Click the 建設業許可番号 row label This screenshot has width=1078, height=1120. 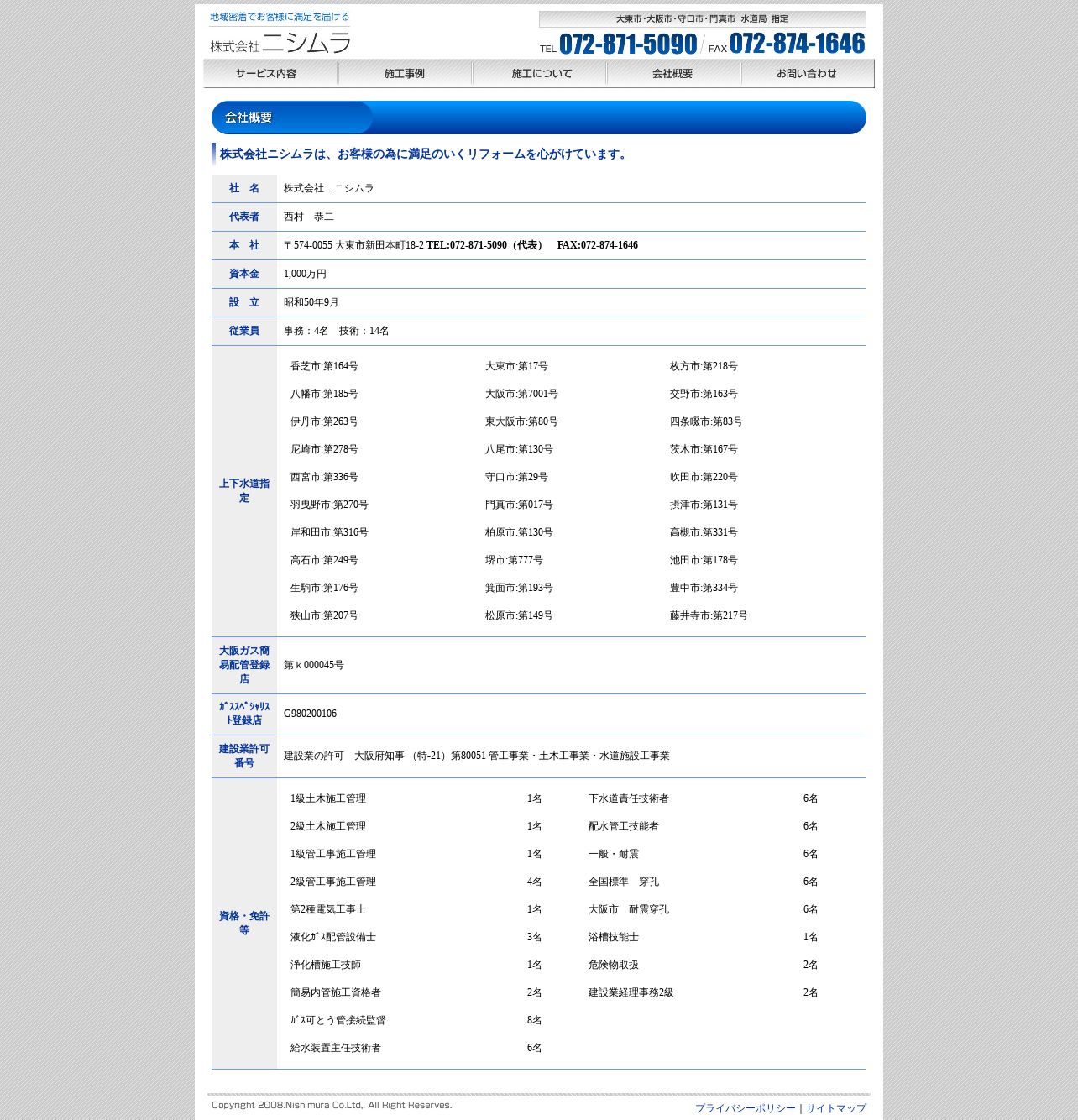coord(244,756)
